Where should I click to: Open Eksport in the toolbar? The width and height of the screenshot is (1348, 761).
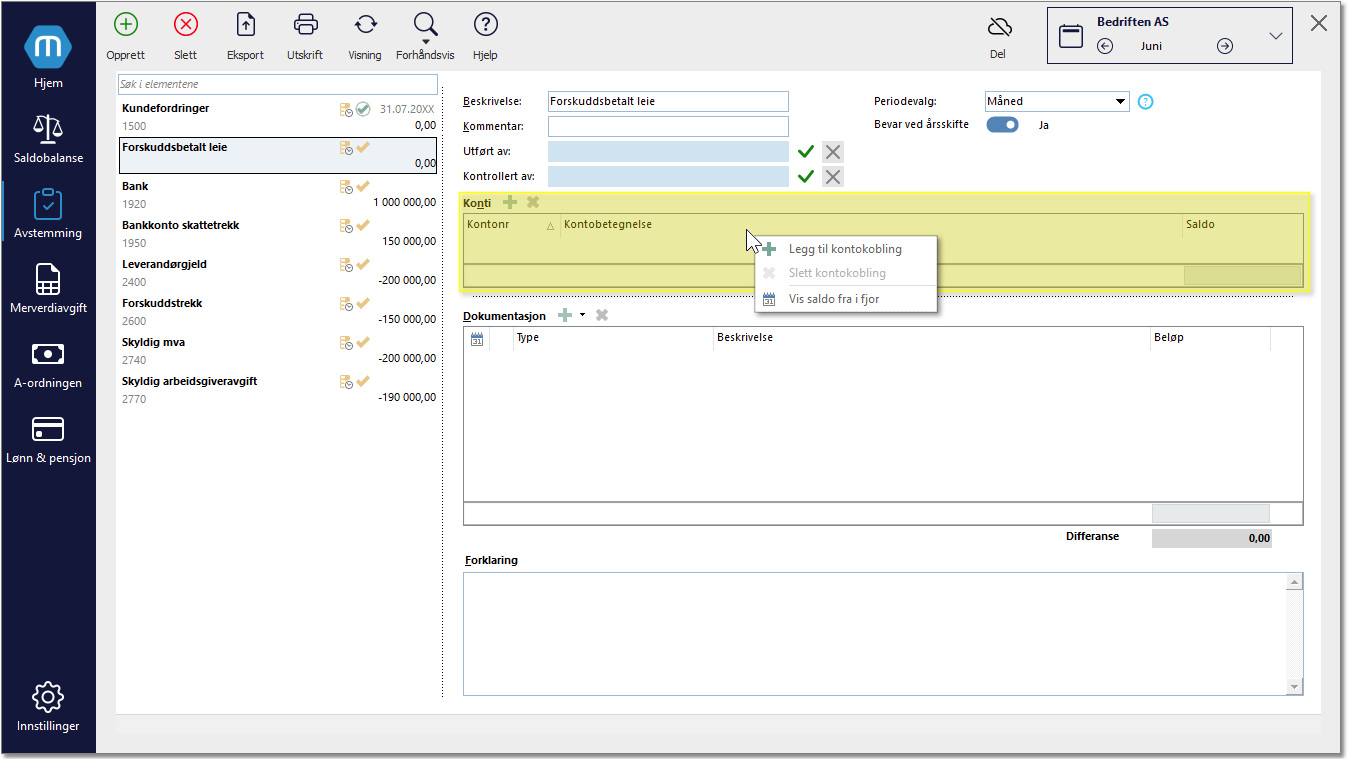pos(245,25)
